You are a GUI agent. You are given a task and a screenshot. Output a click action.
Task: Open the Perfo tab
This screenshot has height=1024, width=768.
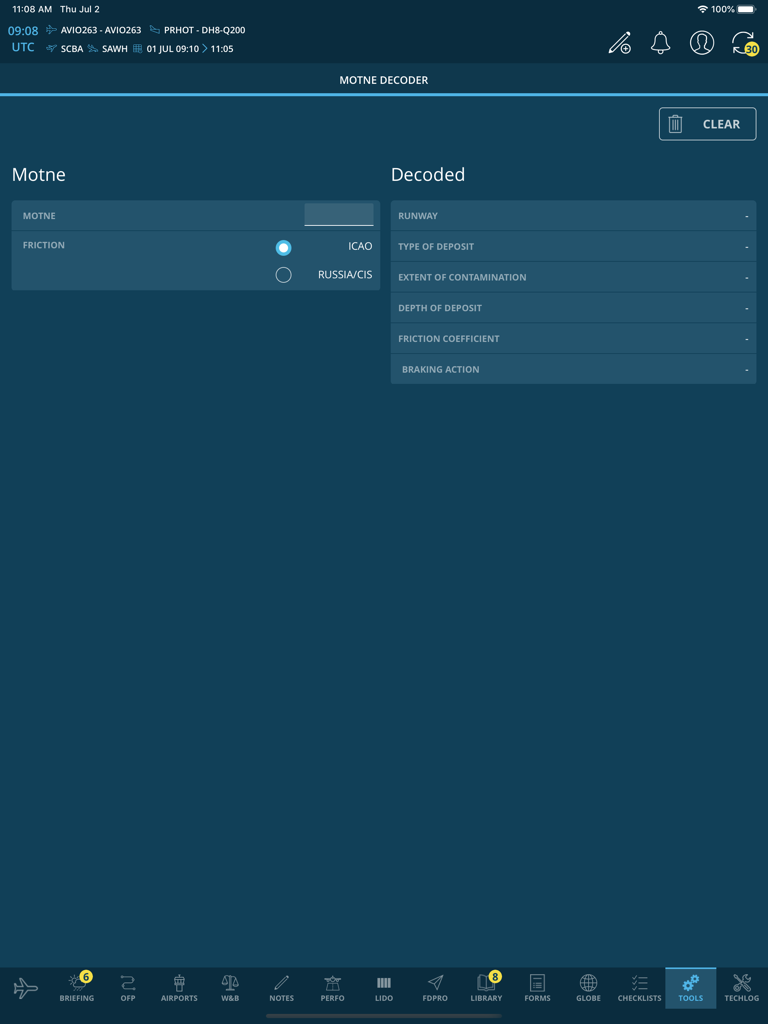click(332, 988)
